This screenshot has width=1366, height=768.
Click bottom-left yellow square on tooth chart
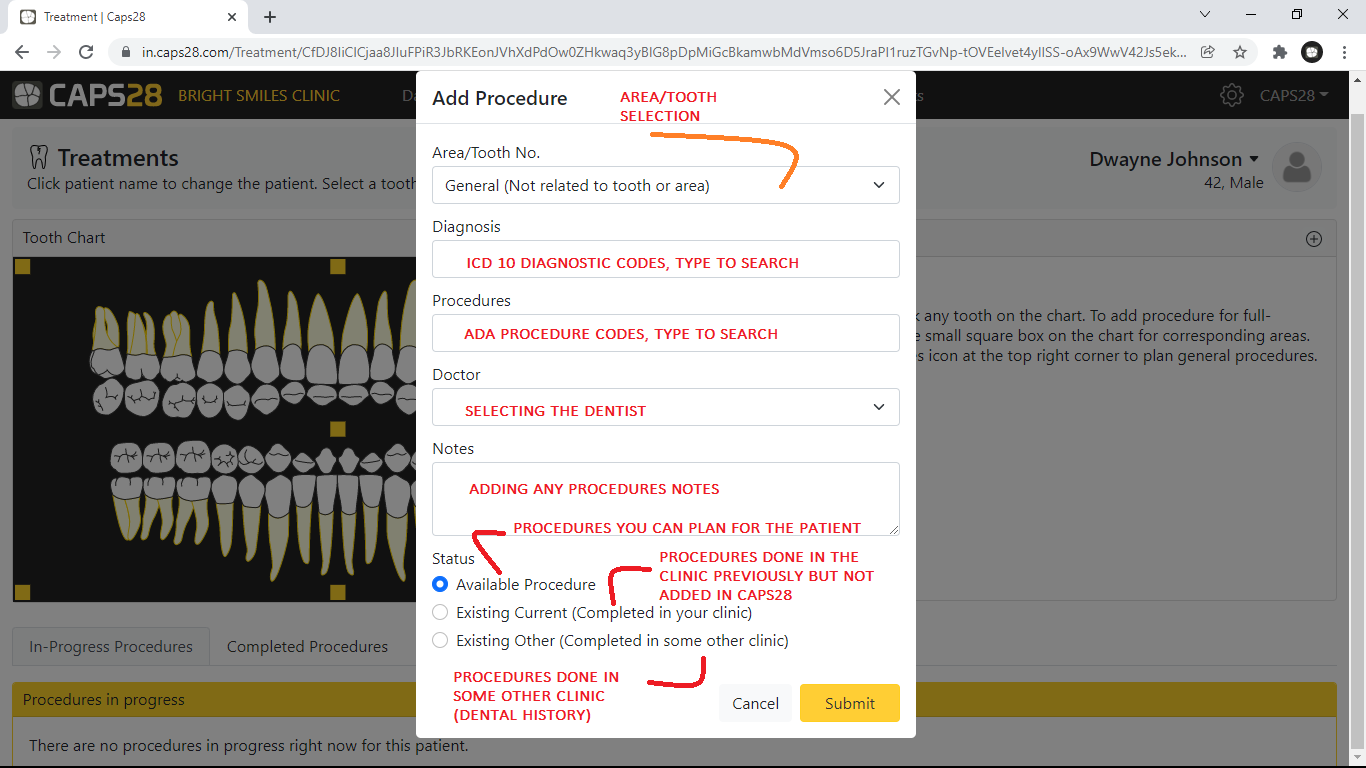coord(22,592)
